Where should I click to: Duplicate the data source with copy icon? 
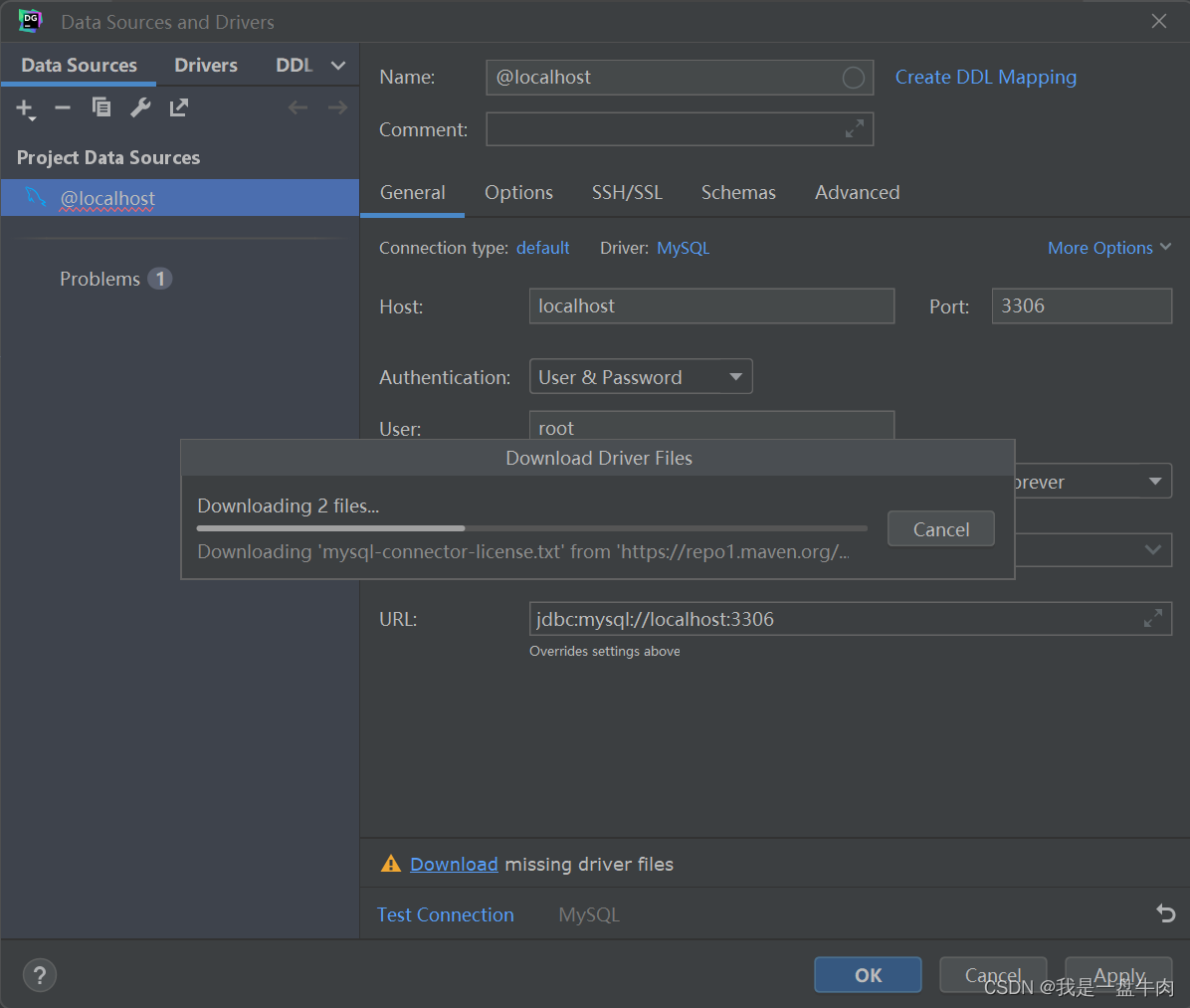coord(100,107)
